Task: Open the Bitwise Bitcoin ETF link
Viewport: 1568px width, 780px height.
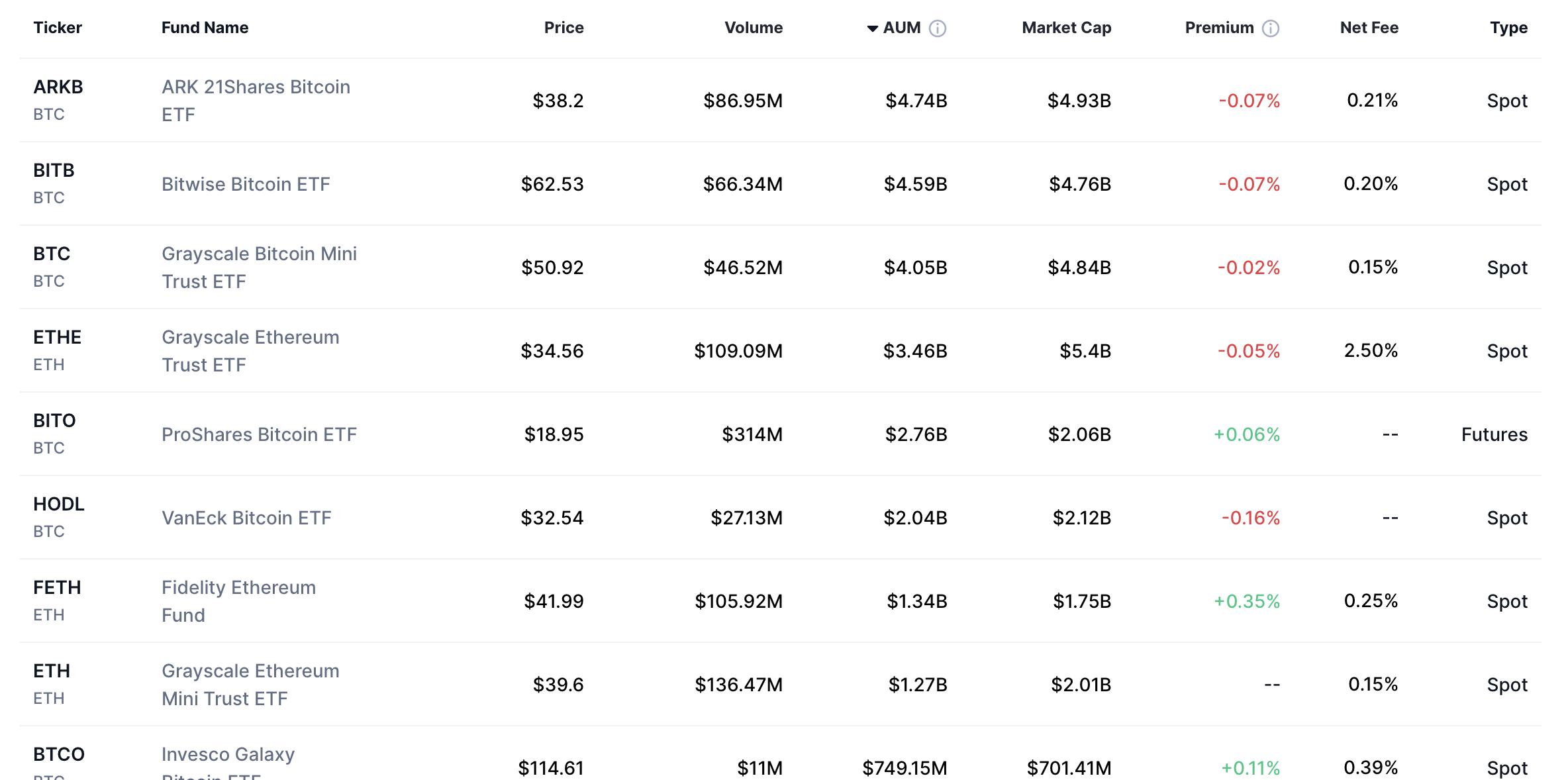Action: pyautogui.click(x=246, y=184)
